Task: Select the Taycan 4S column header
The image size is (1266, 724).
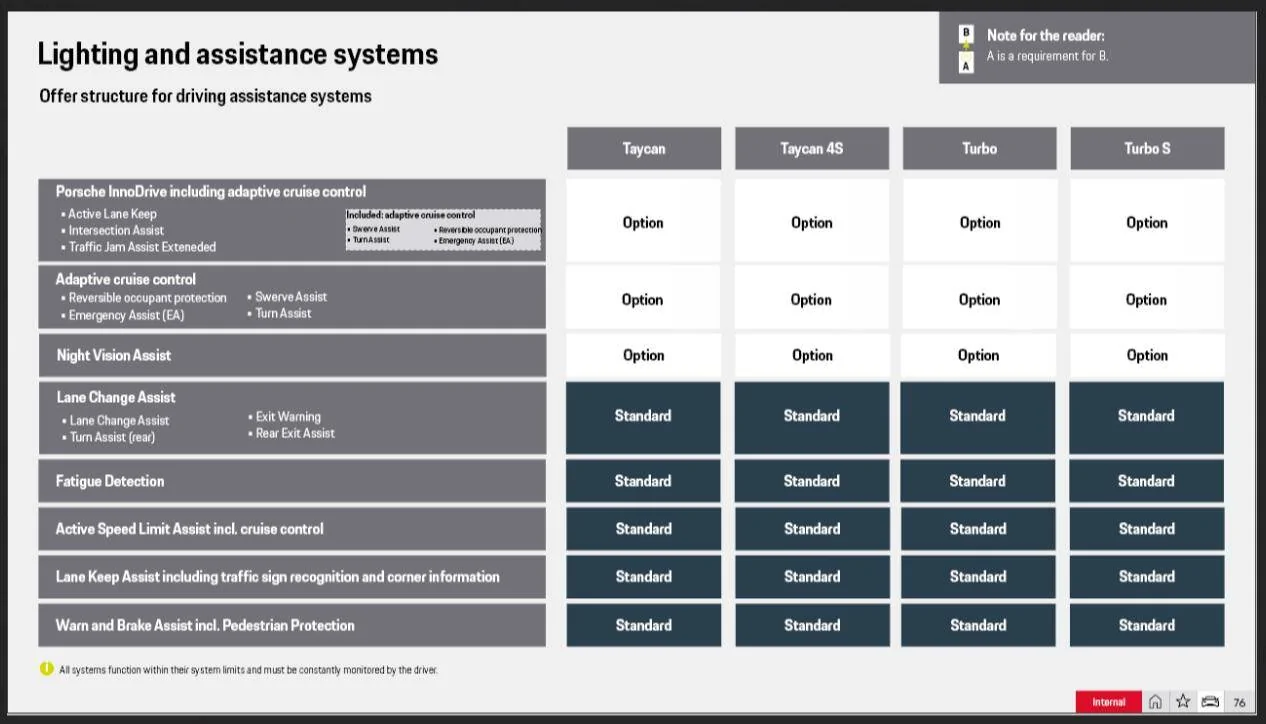Action: 812,148
